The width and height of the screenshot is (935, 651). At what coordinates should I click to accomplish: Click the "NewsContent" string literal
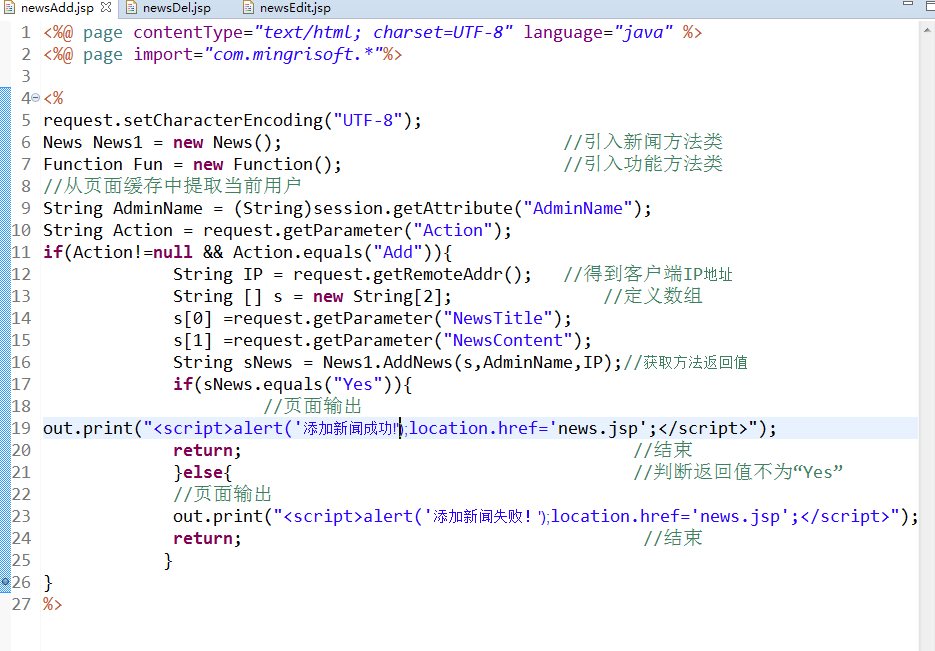508,340
